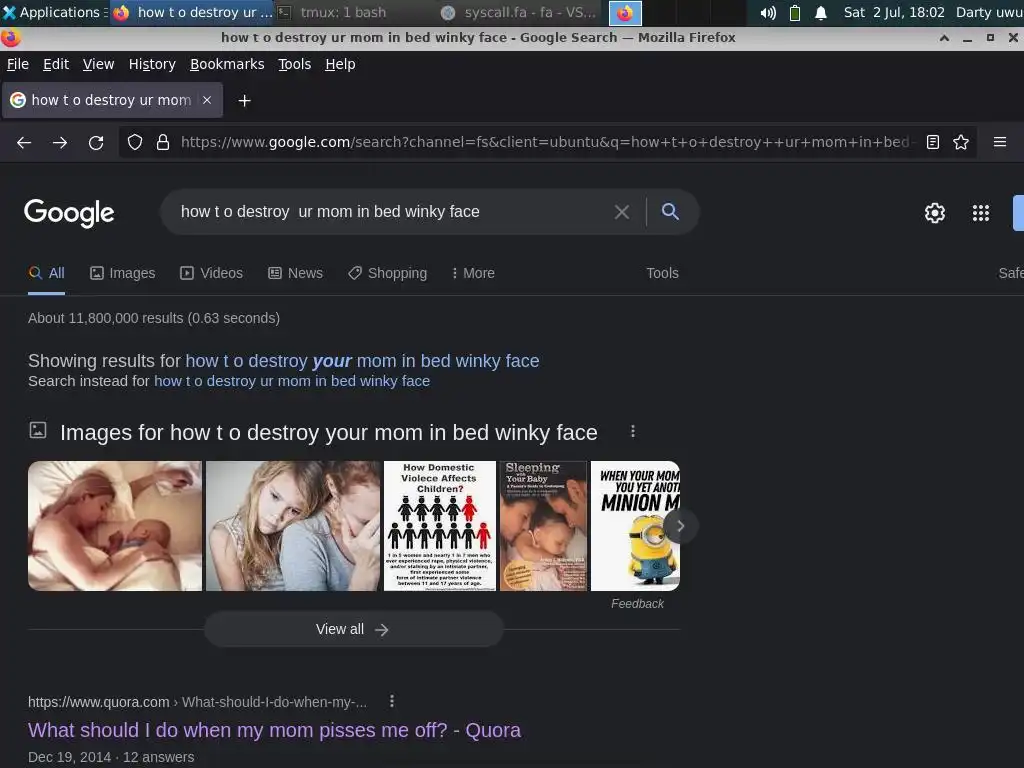Image resolution: width=1024 pixels, height=768 pixels.
Task: Open the Bookmarks menu
Action: pyautogui.click(x=227, y=64)
